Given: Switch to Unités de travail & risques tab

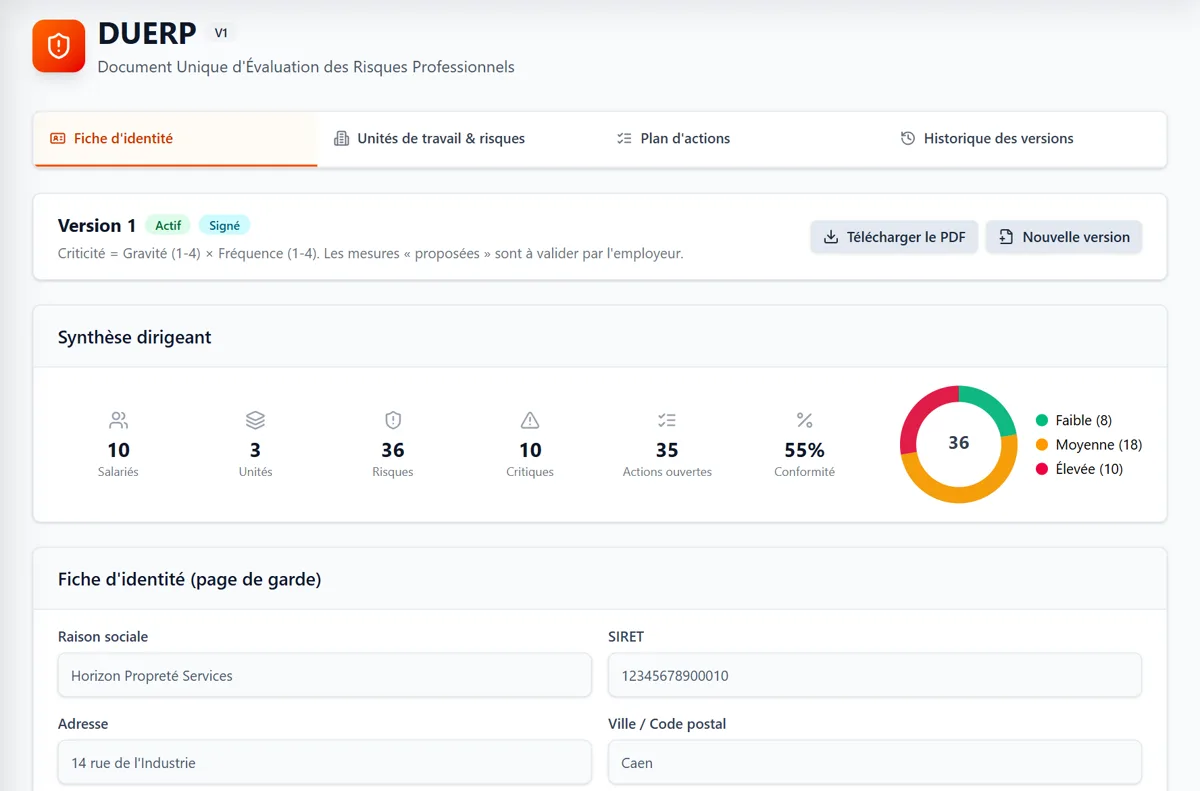Looking at the screenshot, I should tap(458, 139).
